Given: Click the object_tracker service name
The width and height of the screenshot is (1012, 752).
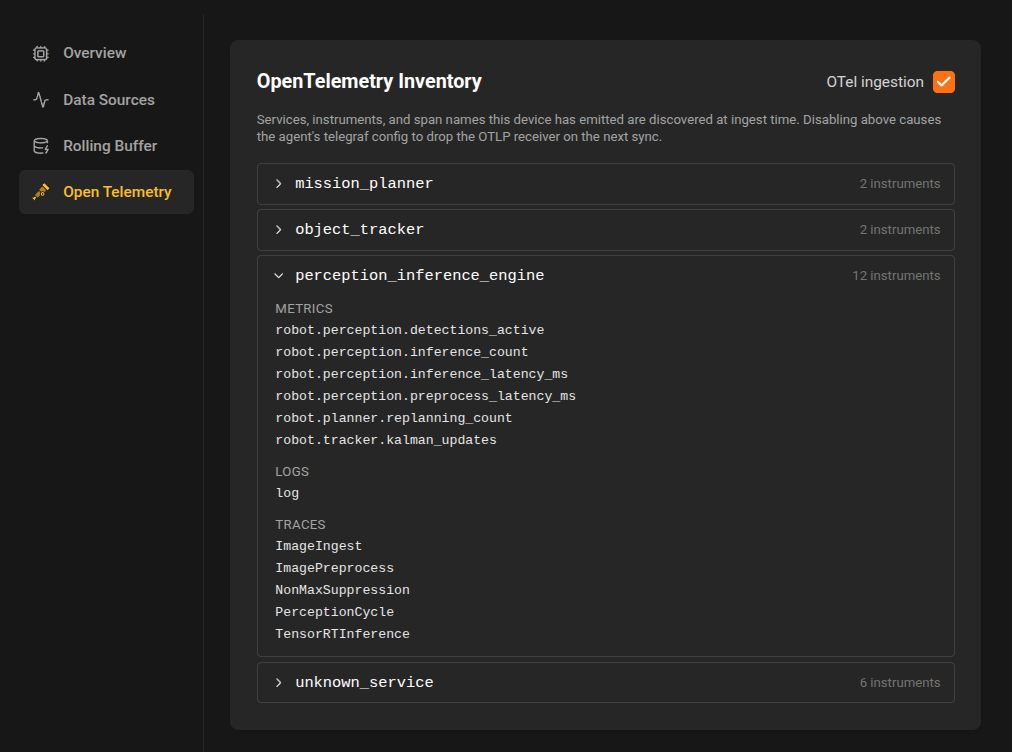Looking at the screenshot, I should click(359, 230).
